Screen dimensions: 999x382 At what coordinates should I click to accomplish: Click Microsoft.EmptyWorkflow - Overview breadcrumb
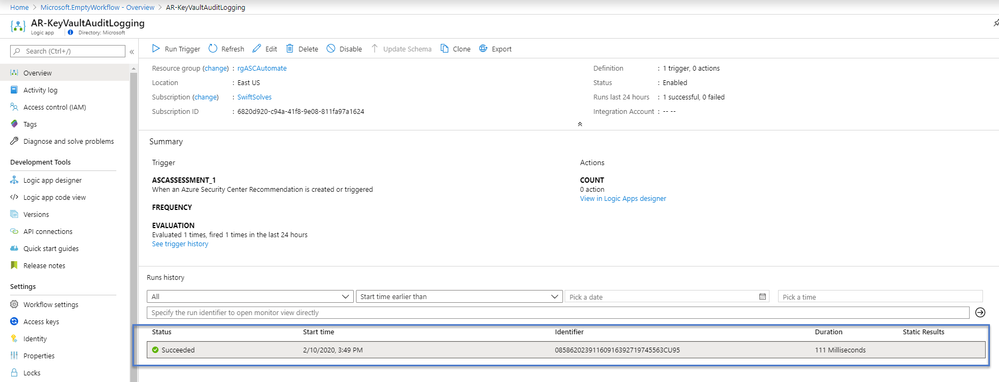pos(97,8)
